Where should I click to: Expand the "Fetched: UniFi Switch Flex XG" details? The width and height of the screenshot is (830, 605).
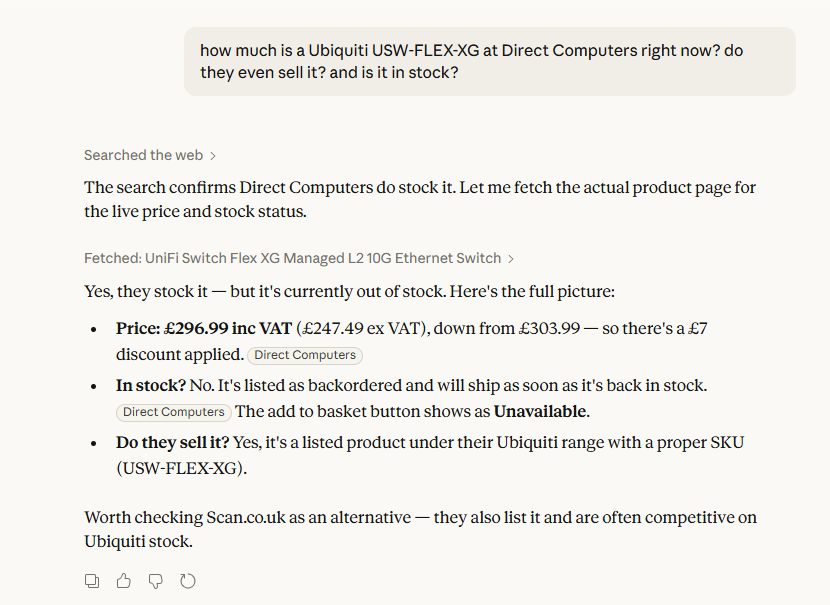click(293, 258)
